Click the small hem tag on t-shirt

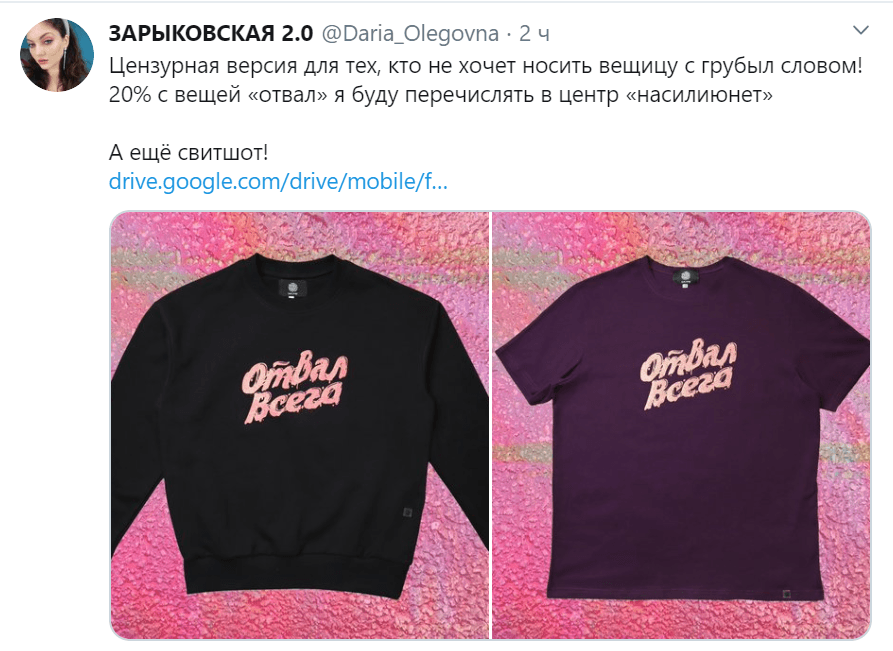point(785,595)
